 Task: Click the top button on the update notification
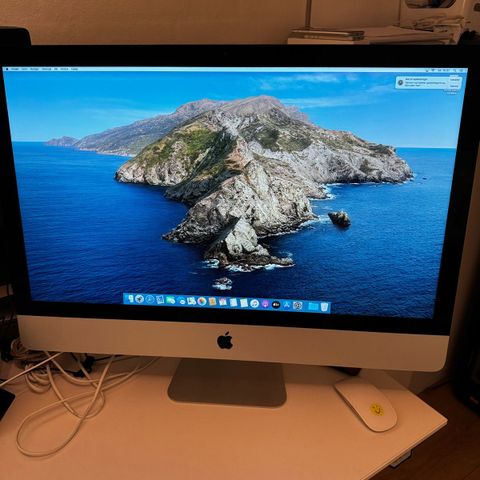[455, 80]
